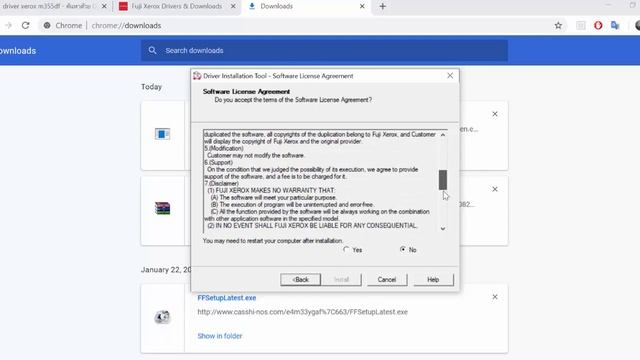Reload the page with the refresh icon
This screenshot has height=360, width=640.
tap(25, 25)
